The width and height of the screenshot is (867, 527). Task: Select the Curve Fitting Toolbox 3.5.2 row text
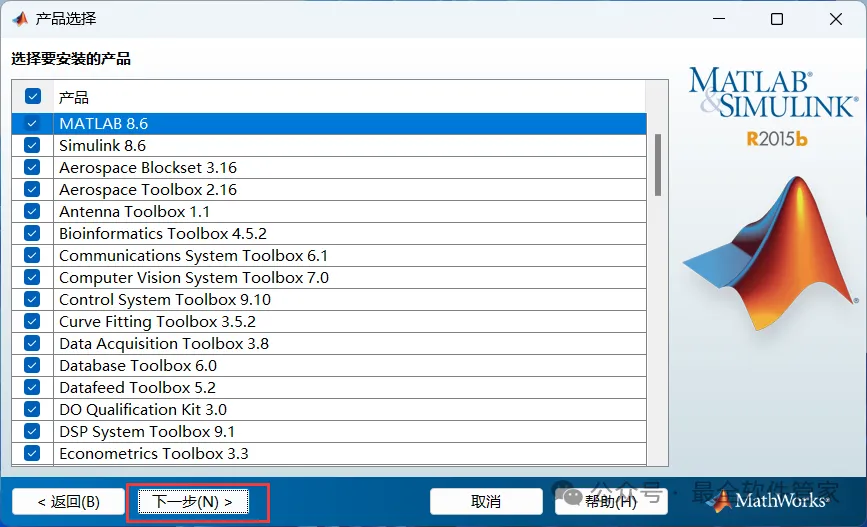(157, 321)
